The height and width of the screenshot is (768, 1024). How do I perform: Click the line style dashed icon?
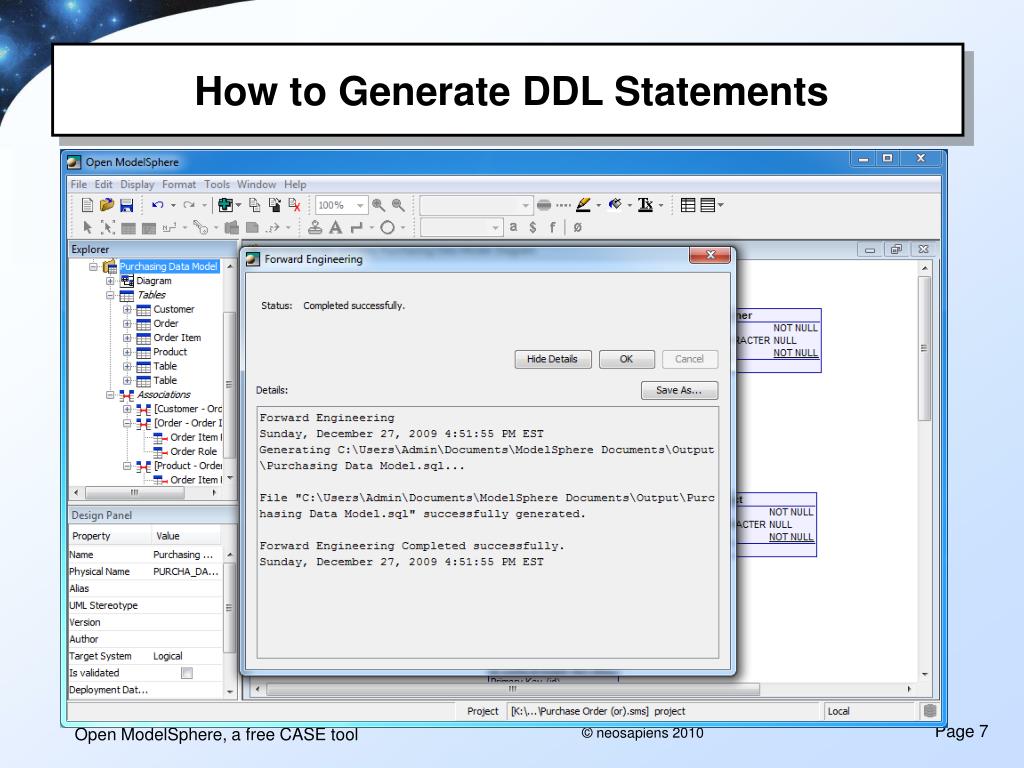coord(563,205)
